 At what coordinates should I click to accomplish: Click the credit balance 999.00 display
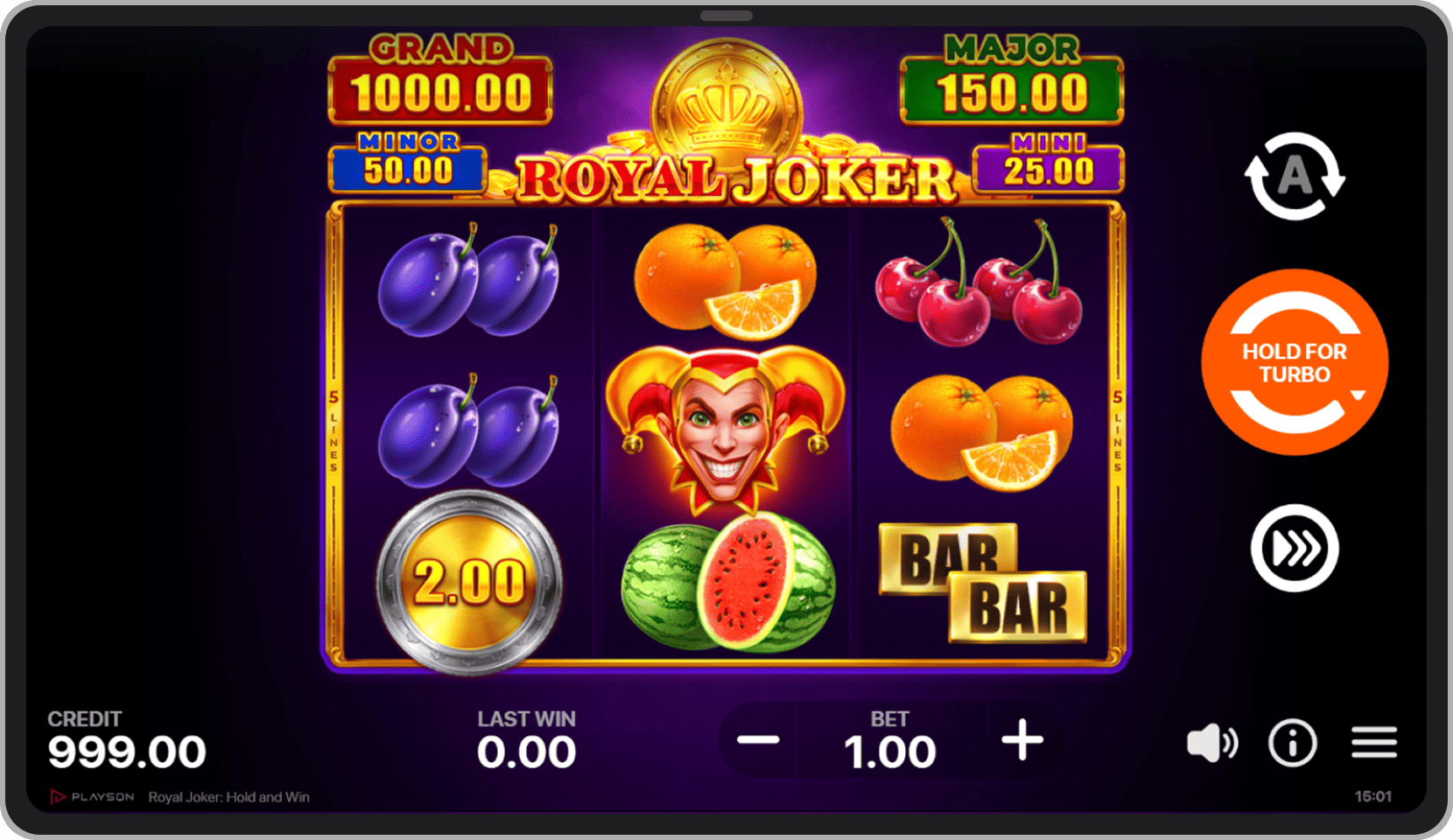[x=127, y=752]
